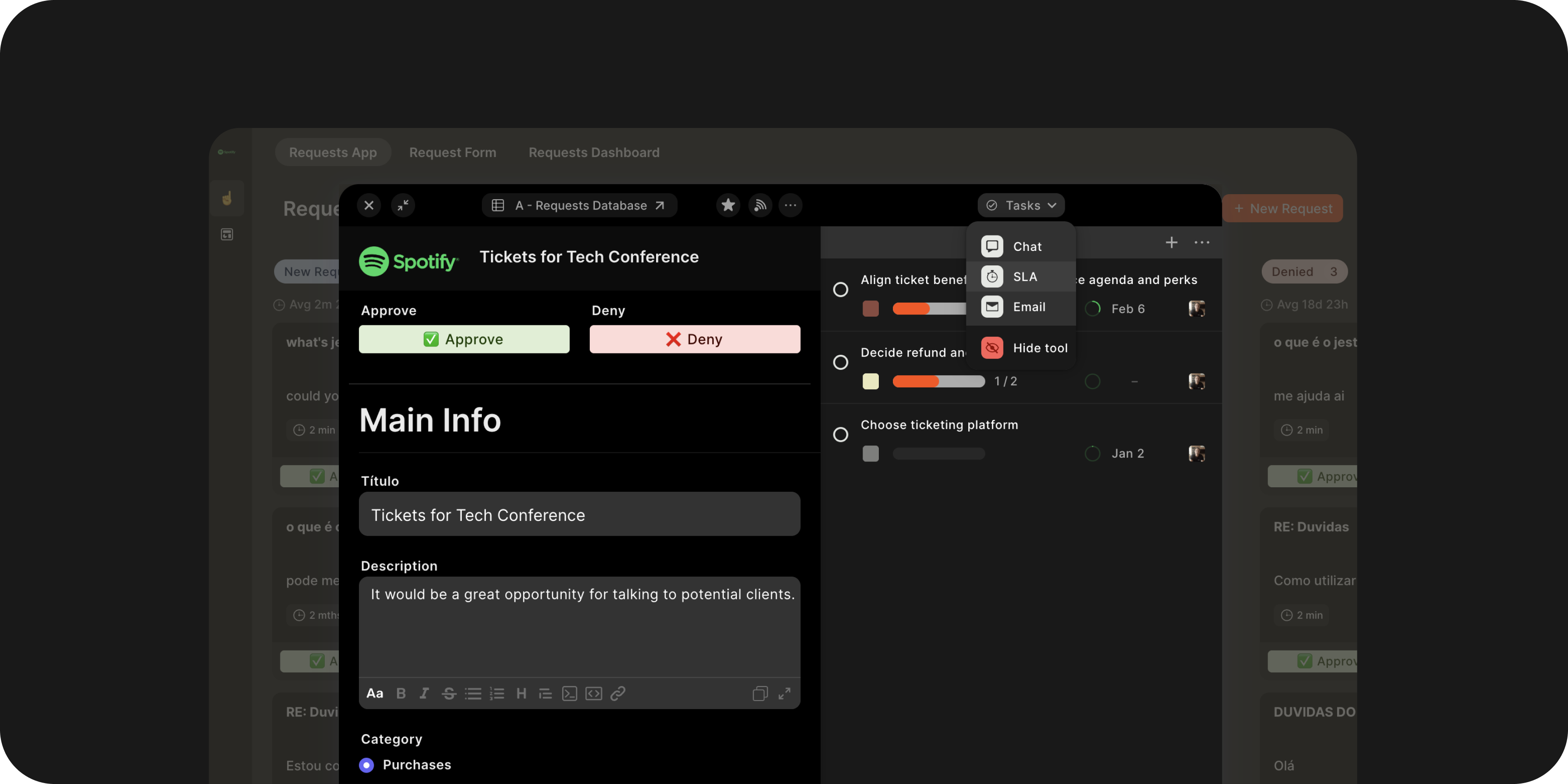This screenshot has width=1568, height=784.
Task: Select SLA from the tool menu
Action: [x=1024, y=276]
